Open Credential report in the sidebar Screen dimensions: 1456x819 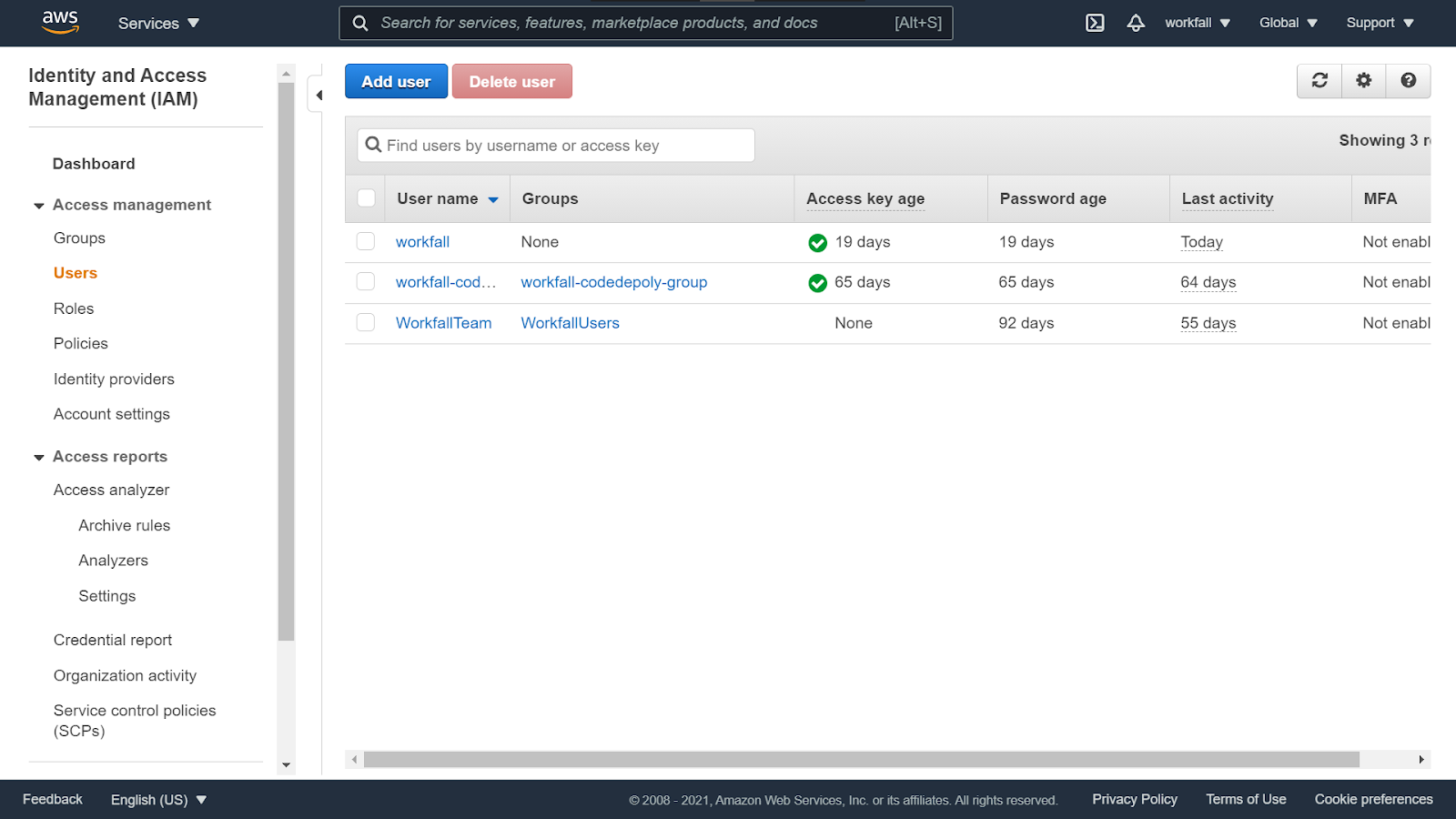coord(113,640)
